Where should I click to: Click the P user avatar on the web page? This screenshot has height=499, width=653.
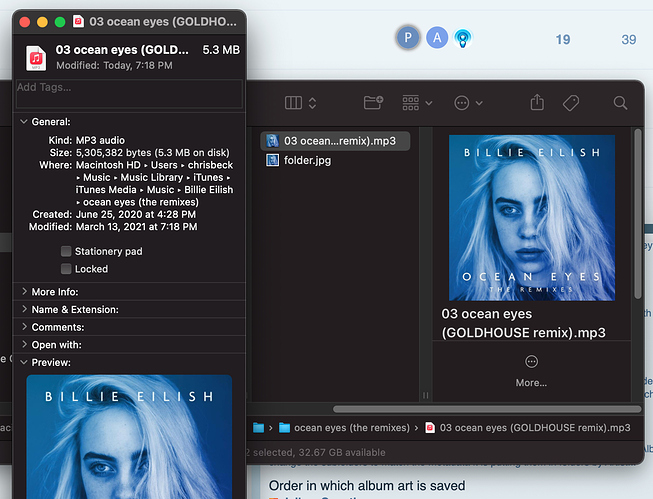408,37
